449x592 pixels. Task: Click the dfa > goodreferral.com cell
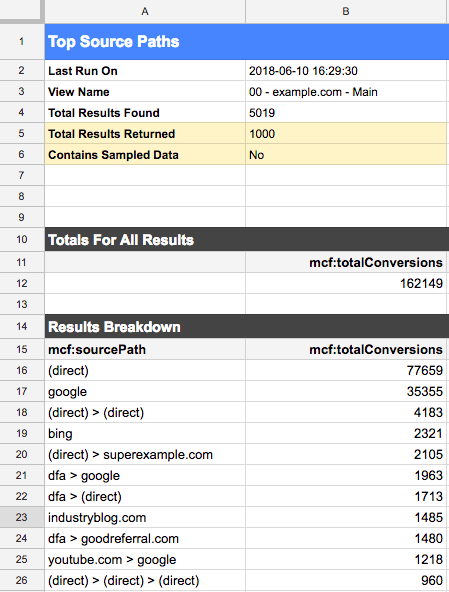coord(145,538)
